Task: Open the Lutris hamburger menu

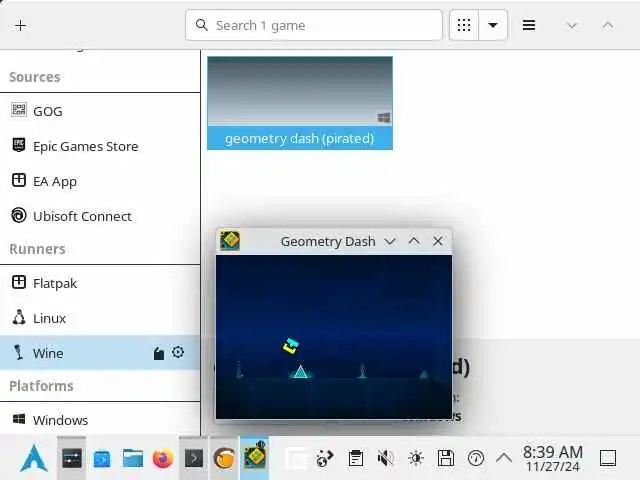Action: [529, 25]
